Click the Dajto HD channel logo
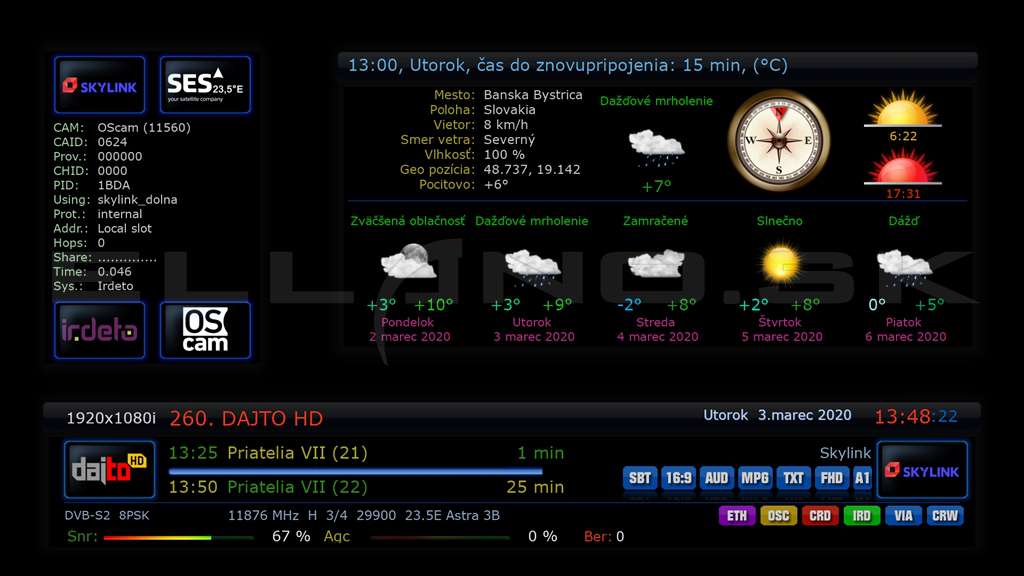Screen dimensions: 1024x576 [110, 470]
